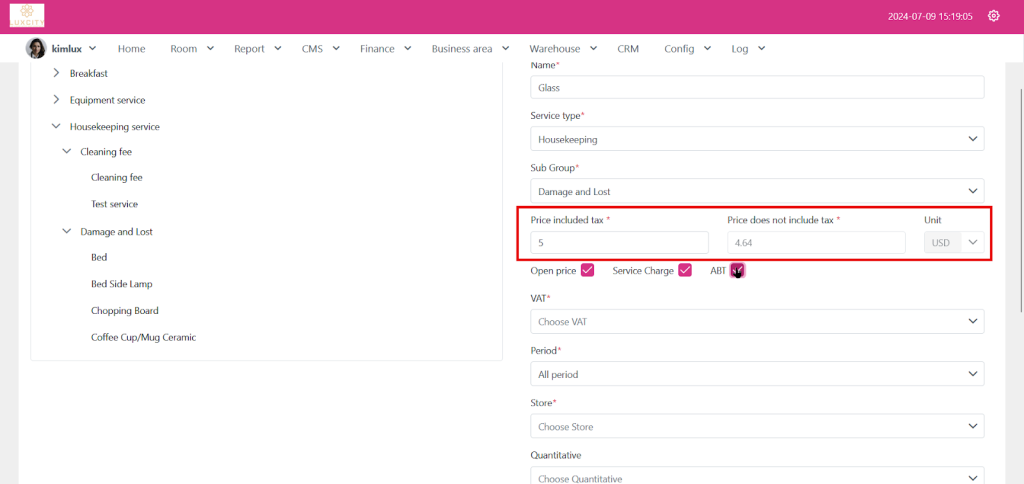Open the Finance menu

point(385,49)
